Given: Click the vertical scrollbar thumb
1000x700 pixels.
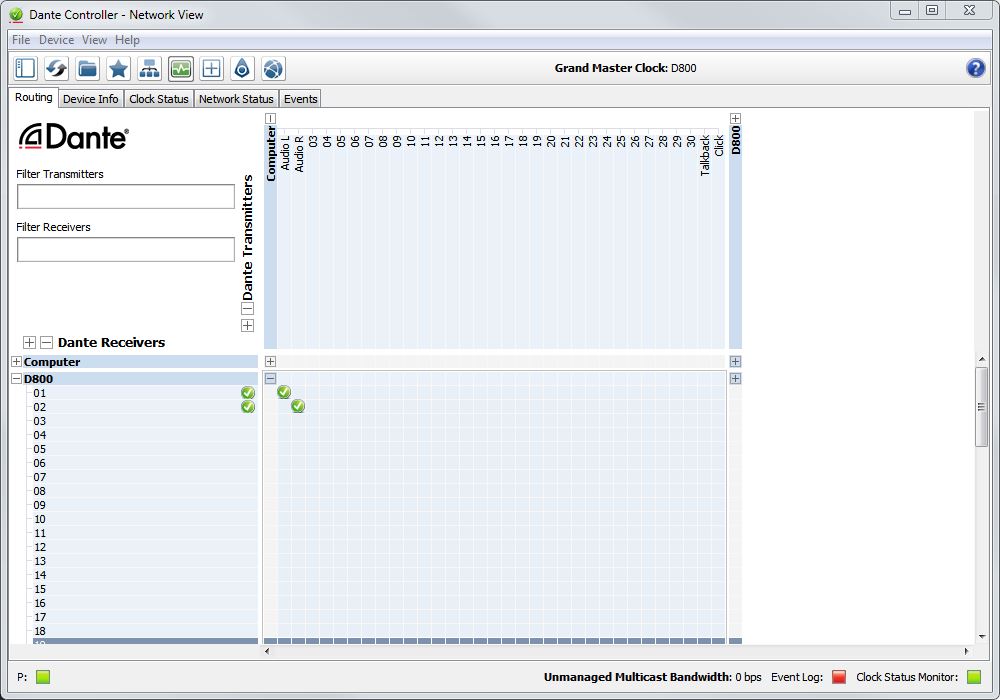Looking at the screenshot, I should tap(982, 407).
